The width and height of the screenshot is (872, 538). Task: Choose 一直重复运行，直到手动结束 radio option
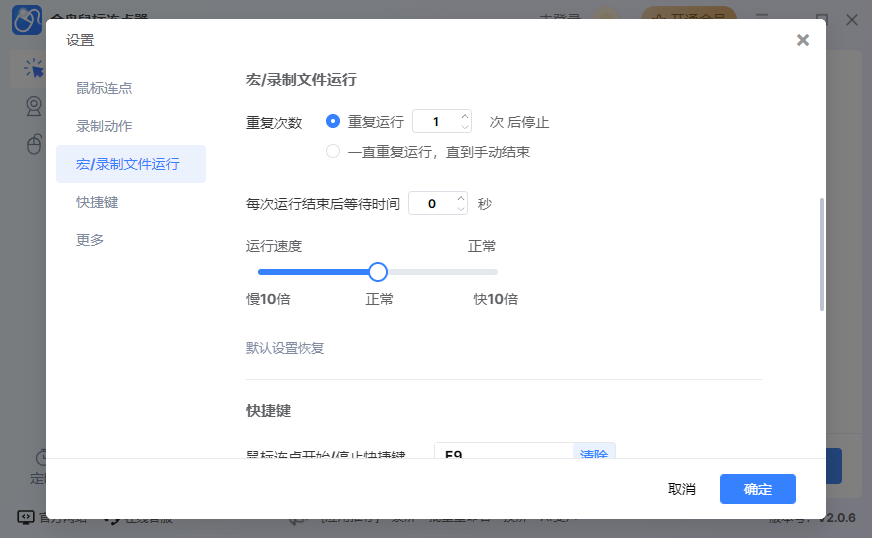(x=333, y=151)
